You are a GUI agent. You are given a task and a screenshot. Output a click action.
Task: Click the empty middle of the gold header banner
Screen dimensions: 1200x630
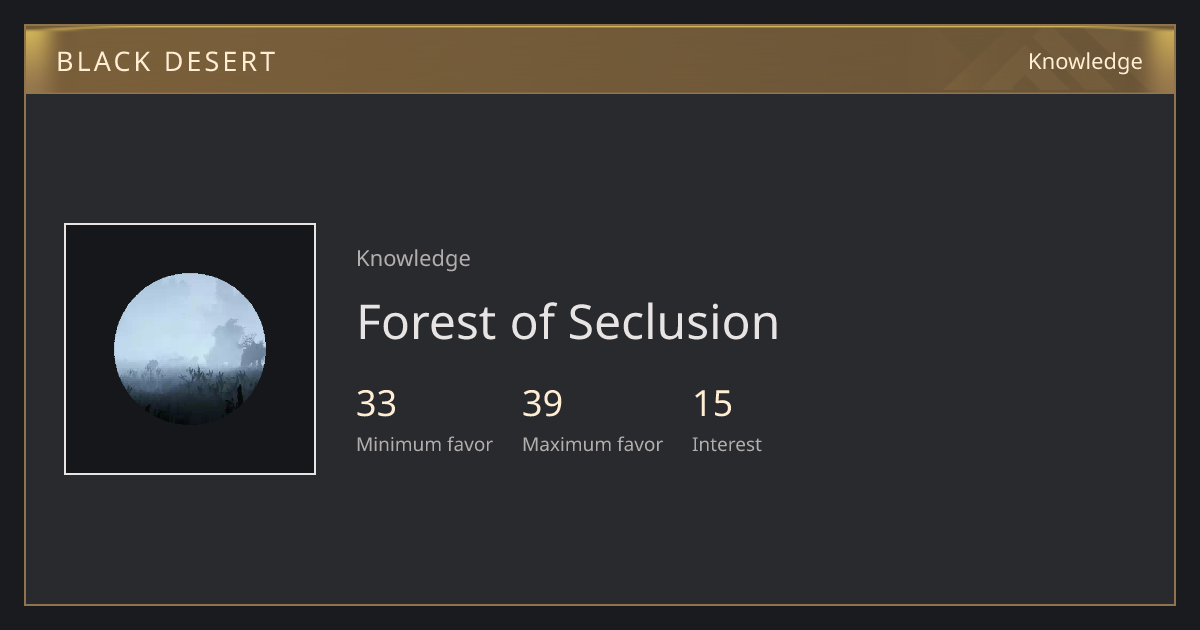tap(650, 60)
